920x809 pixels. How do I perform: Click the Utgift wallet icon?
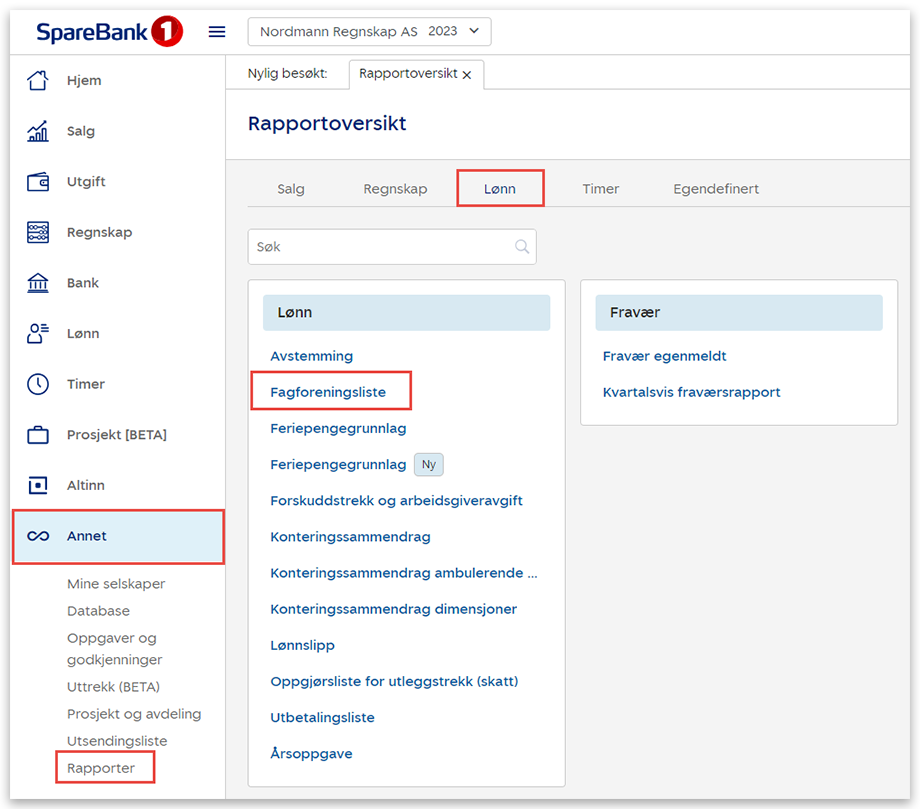click(38, 182)
